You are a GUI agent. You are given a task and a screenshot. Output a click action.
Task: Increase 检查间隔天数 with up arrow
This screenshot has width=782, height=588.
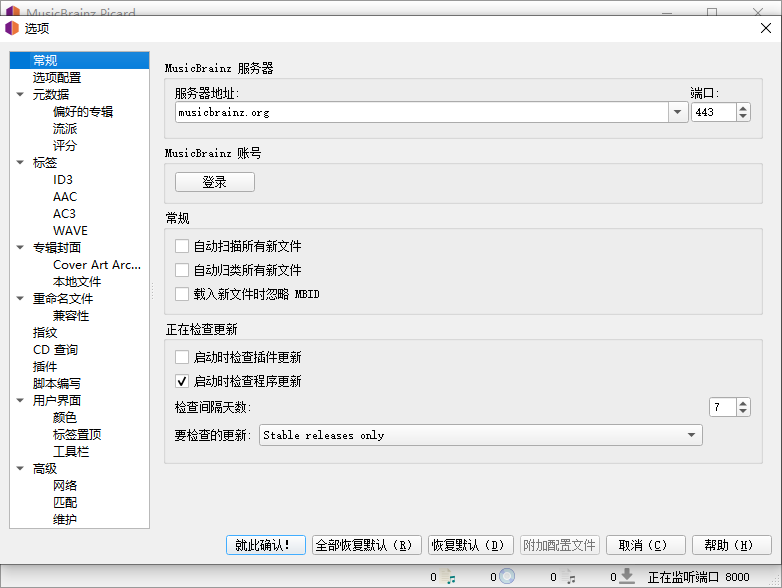743,403
